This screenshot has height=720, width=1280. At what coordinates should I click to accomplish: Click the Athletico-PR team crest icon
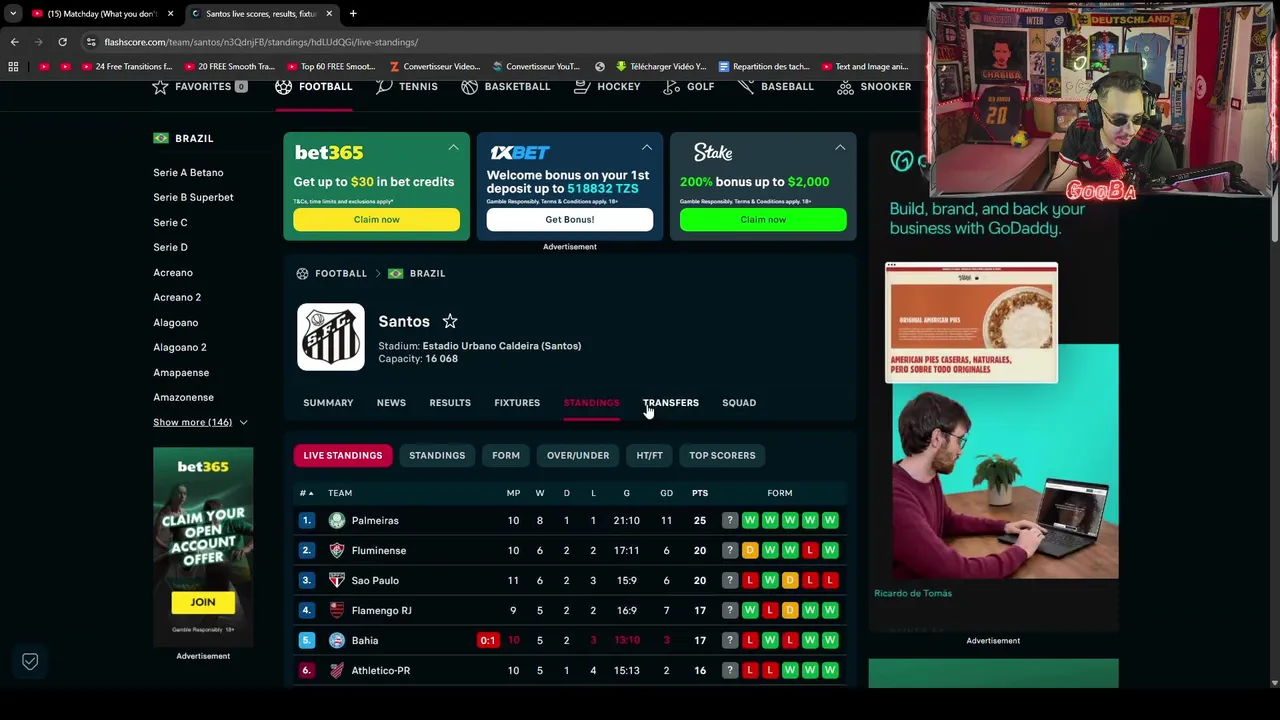(x=337, y=671)
